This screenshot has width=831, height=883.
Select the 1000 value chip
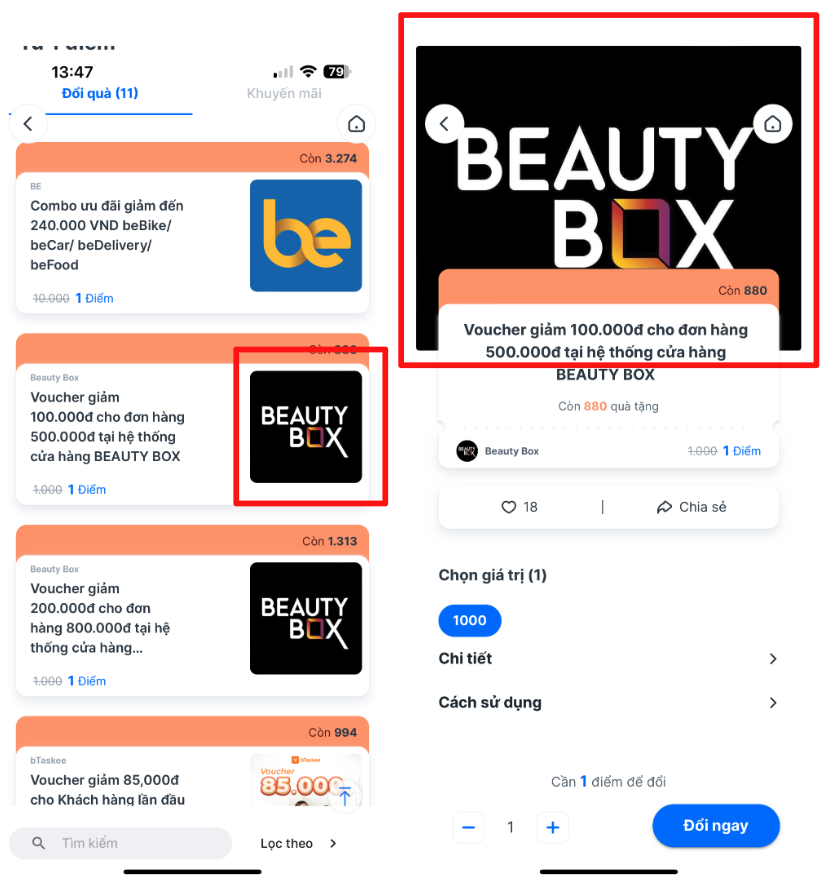470,621
